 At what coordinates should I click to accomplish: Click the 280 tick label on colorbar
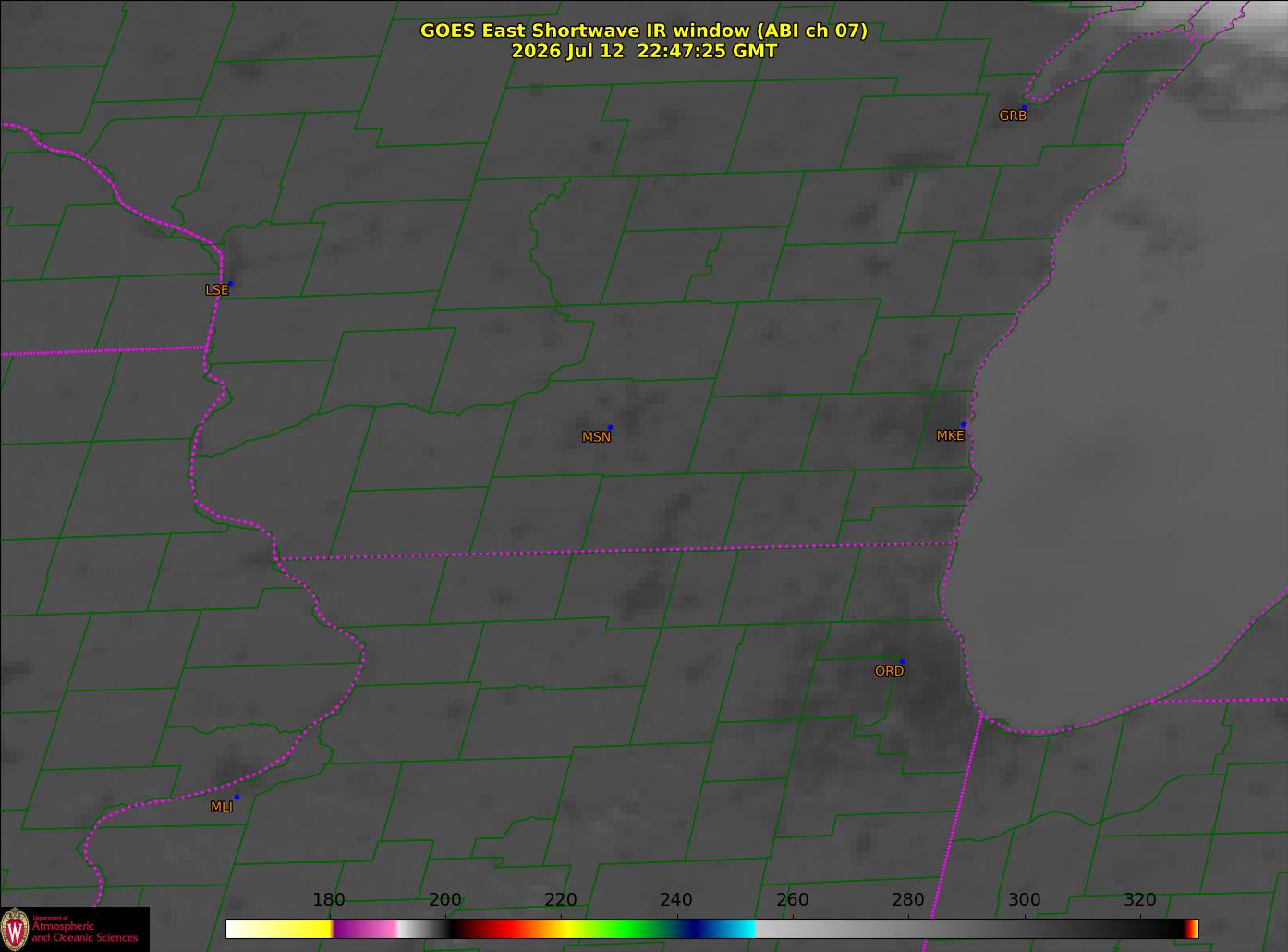(x=908, y=900)
